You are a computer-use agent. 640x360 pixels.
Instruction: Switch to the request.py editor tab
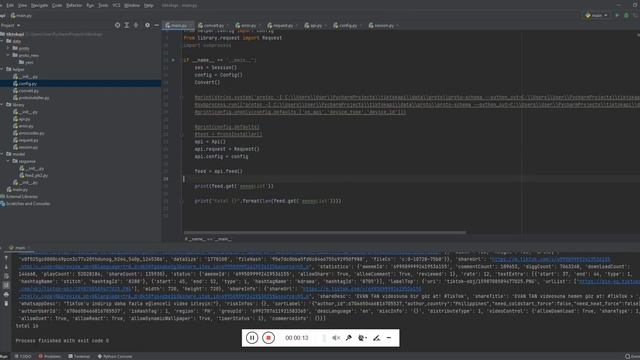[x=281, y=25]
